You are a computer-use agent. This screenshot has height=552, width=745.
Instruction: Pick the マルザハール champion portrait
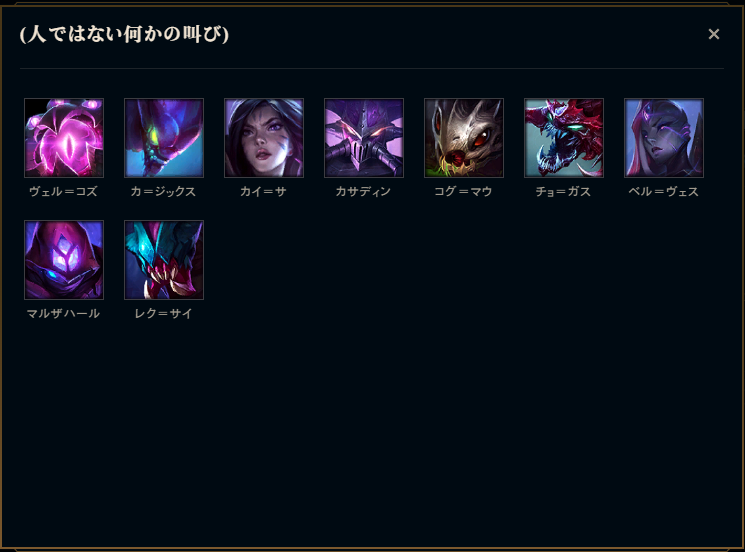coord(64,260)
